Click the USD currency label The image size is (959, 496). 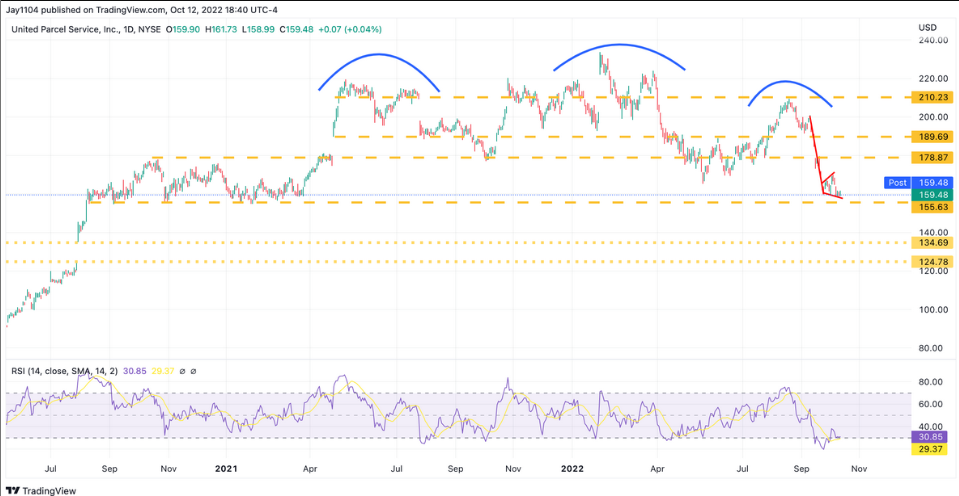coord(927,28)
